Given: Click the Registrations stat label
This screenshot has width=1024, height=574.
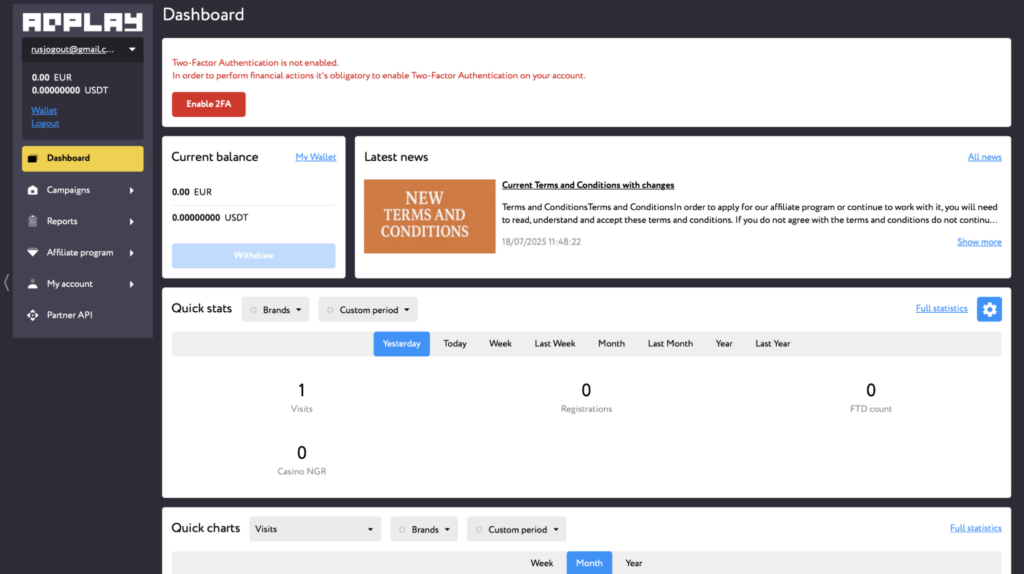Looking at the screenshot, I should click(586, 409).
